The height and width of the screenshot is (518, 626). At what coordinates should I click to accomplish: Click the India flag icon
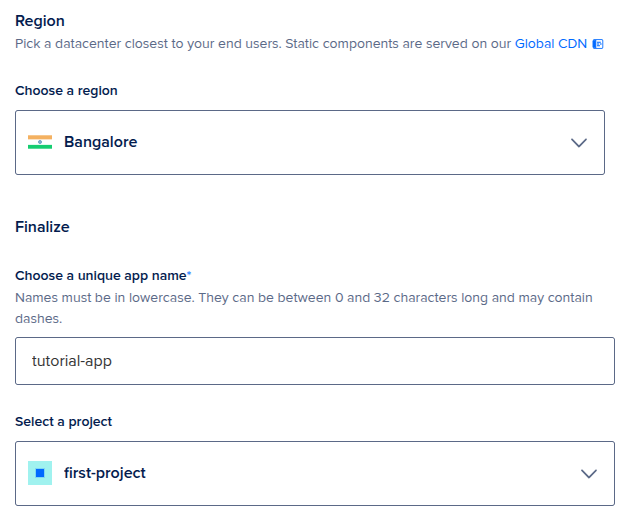pyautogui.click(x=40, y=142)
